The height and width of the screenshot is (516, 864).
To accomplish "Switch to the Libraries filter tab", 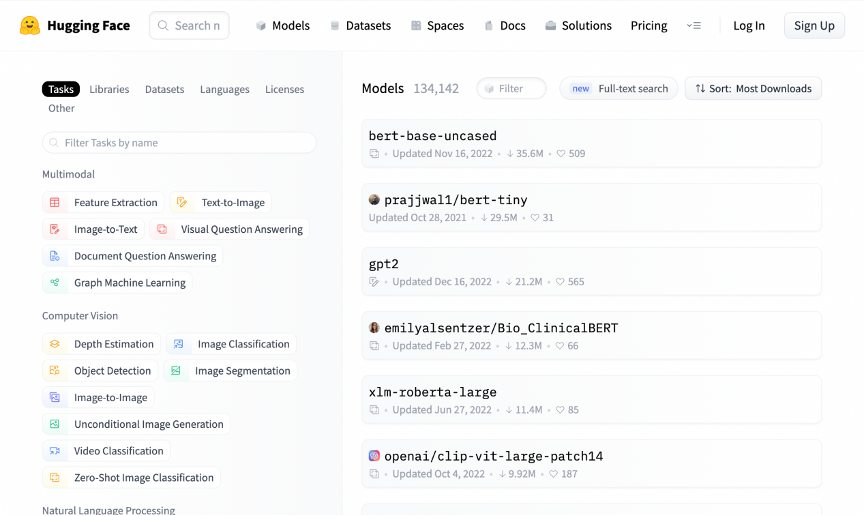I will [x=109, y=89].
